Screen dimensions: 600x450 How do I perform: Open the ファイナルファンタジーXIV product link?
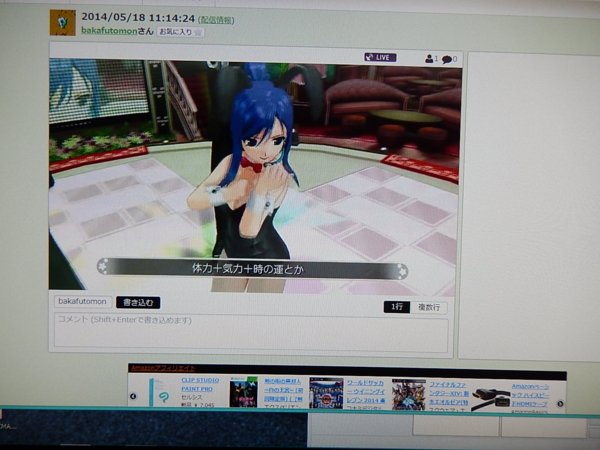pos(449,393)
